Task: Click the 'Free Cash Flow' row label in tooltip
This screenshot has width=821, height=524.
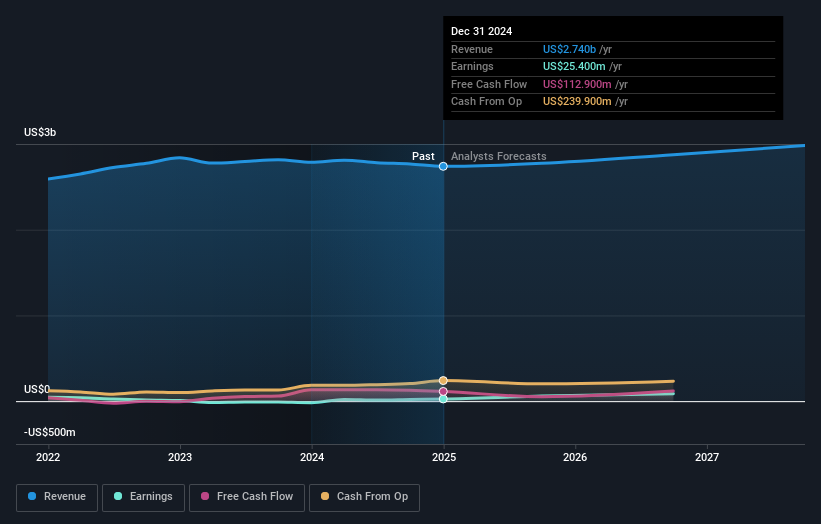Action: (489, 84)
